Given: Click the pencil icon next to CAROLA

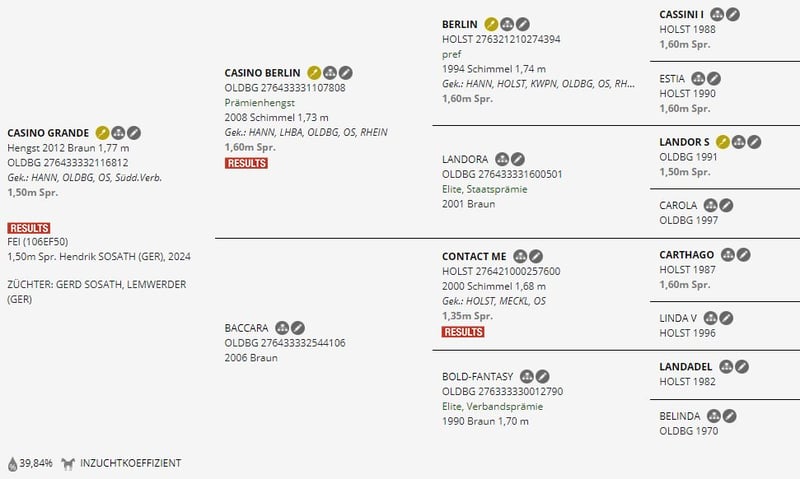Looking at the screenshot, I should click(726, 205).
